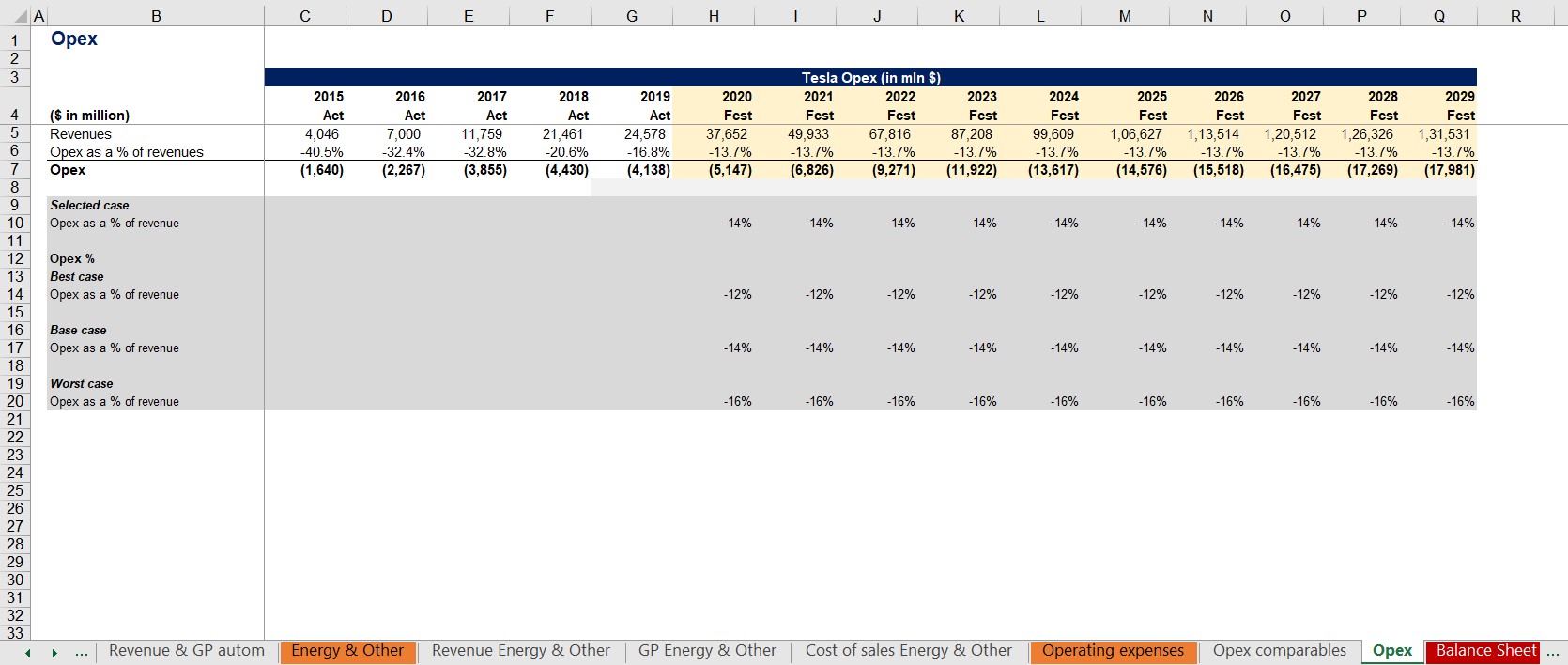
Task: Open the Revenue Energy & Other sheet
Action: (x=521, y=651)
